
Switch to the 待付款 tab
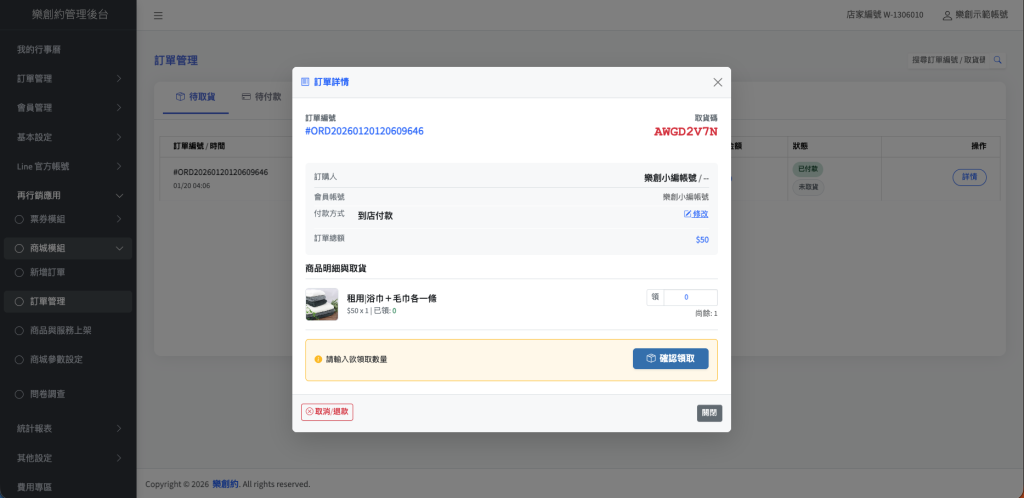[262, 97]
